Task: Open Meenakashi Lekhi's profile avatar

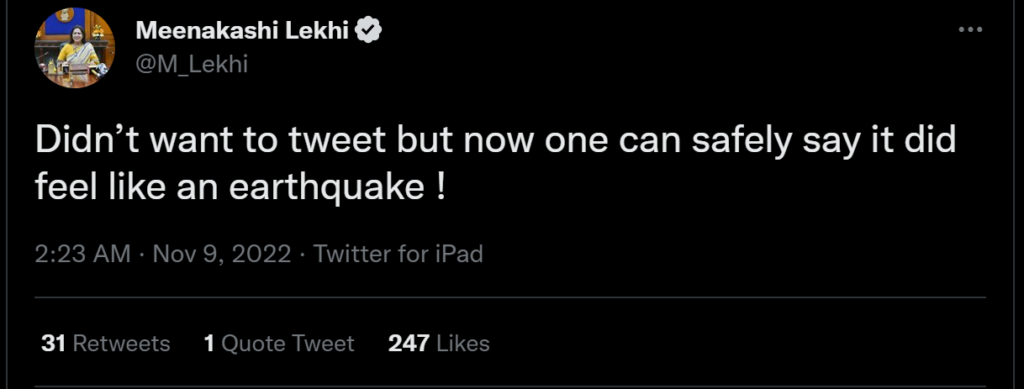Action: tap(75, 48)
